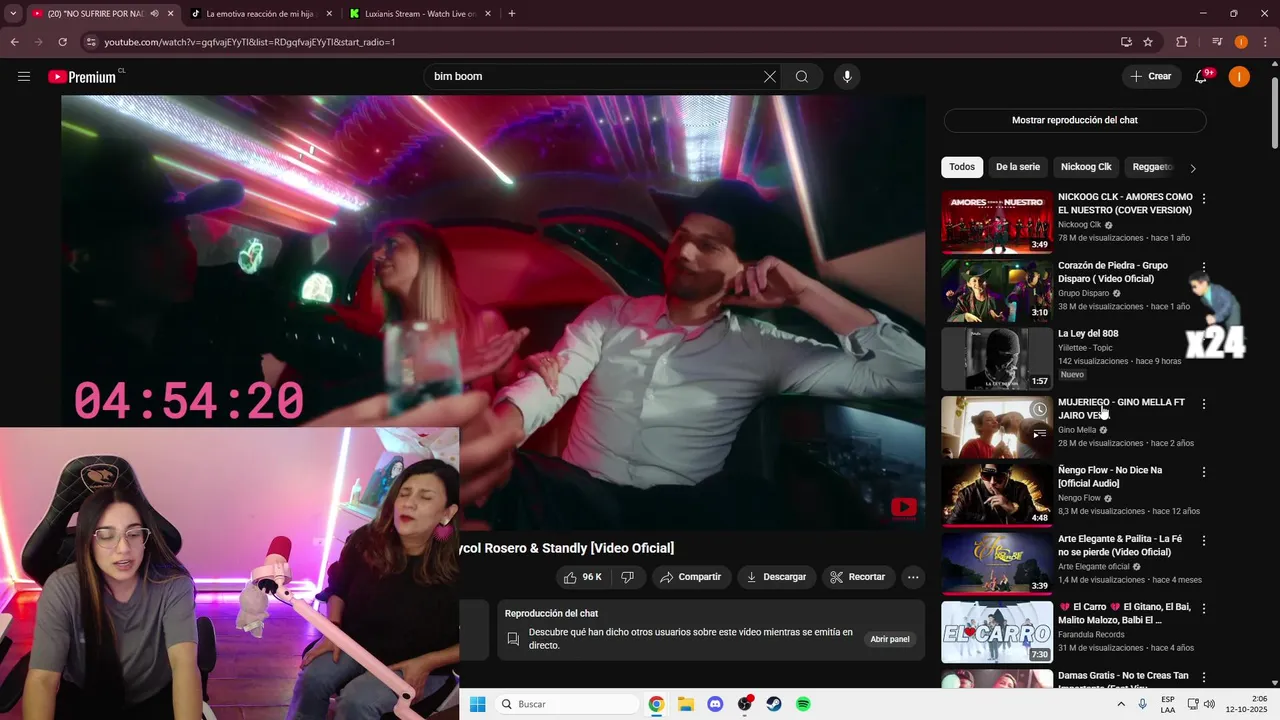
Task: Open options for Corazón de Piedra video
Action: coord(1204,267)
